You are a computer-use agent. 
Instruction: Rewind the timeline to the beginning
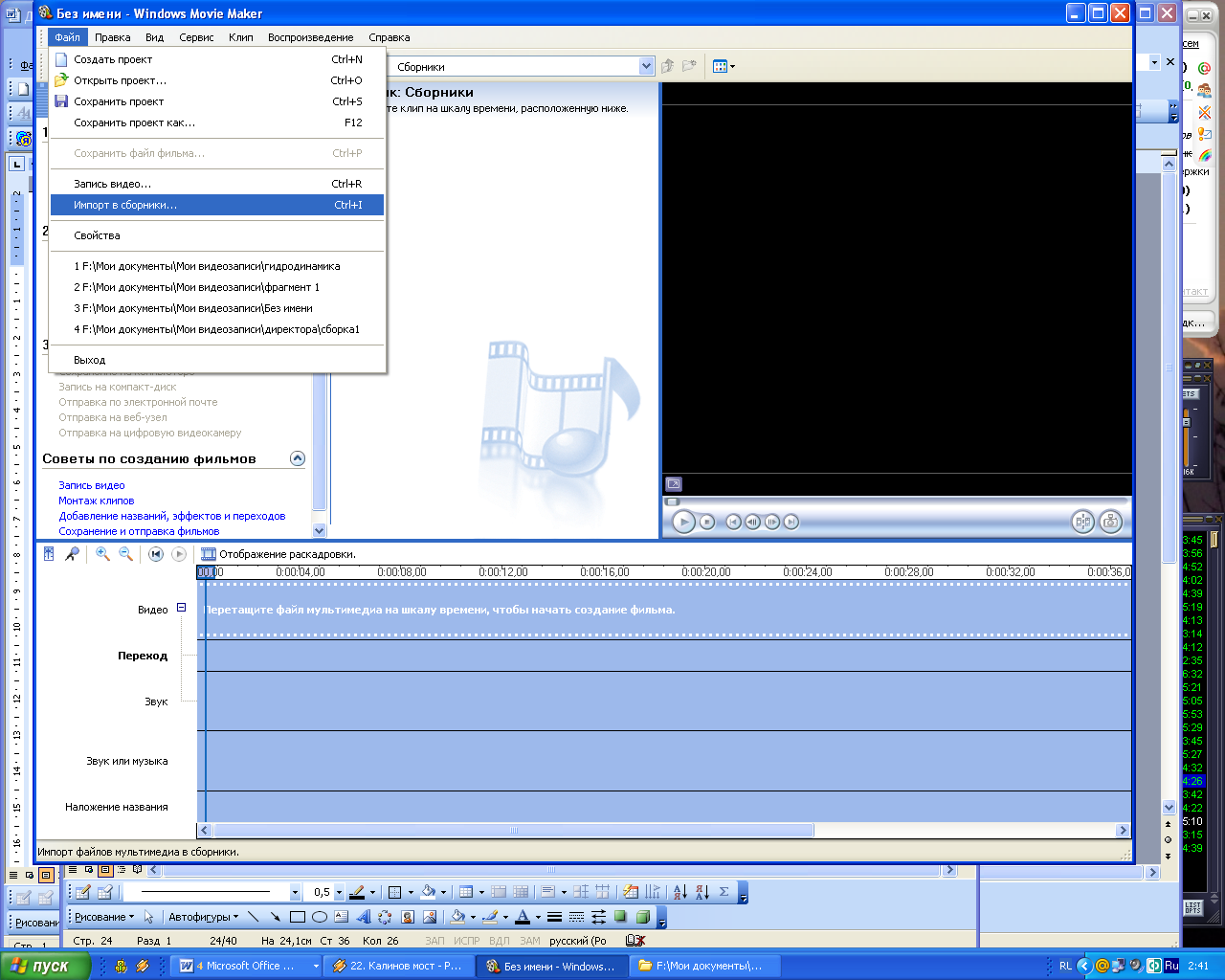pos(156,553)
